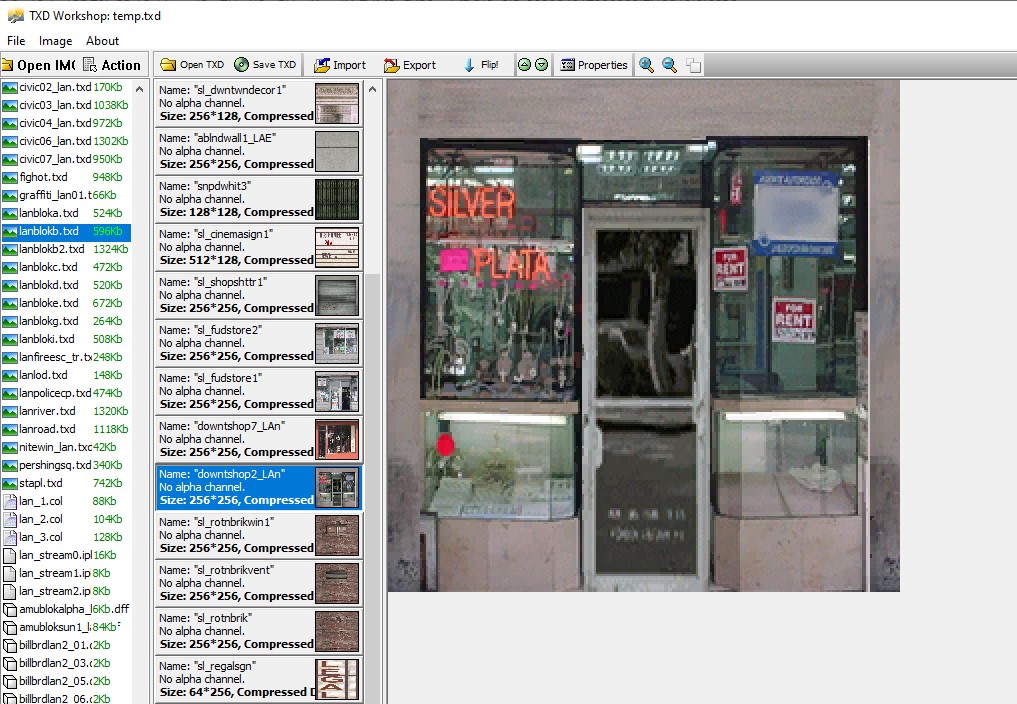1017x704 pixels.
Task: Select fighot.txd in file list
Action: (66, 177)
